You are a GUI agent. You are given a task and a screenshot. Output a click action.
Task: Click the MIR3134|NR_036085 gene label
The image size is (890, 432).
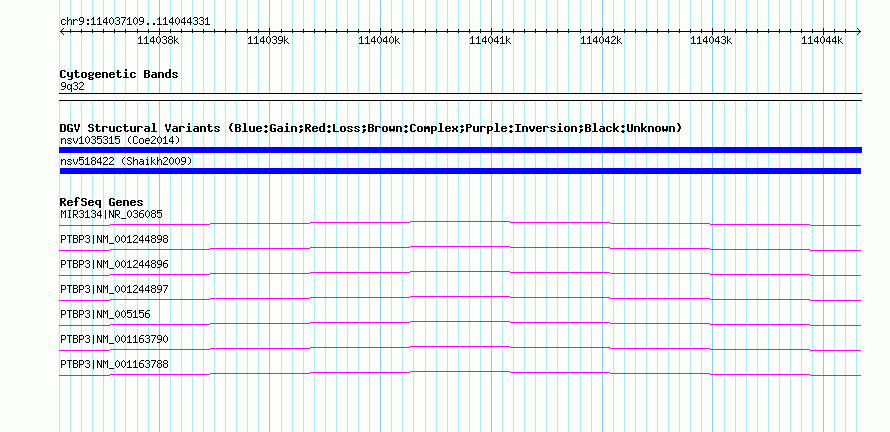tap(111, 215)
